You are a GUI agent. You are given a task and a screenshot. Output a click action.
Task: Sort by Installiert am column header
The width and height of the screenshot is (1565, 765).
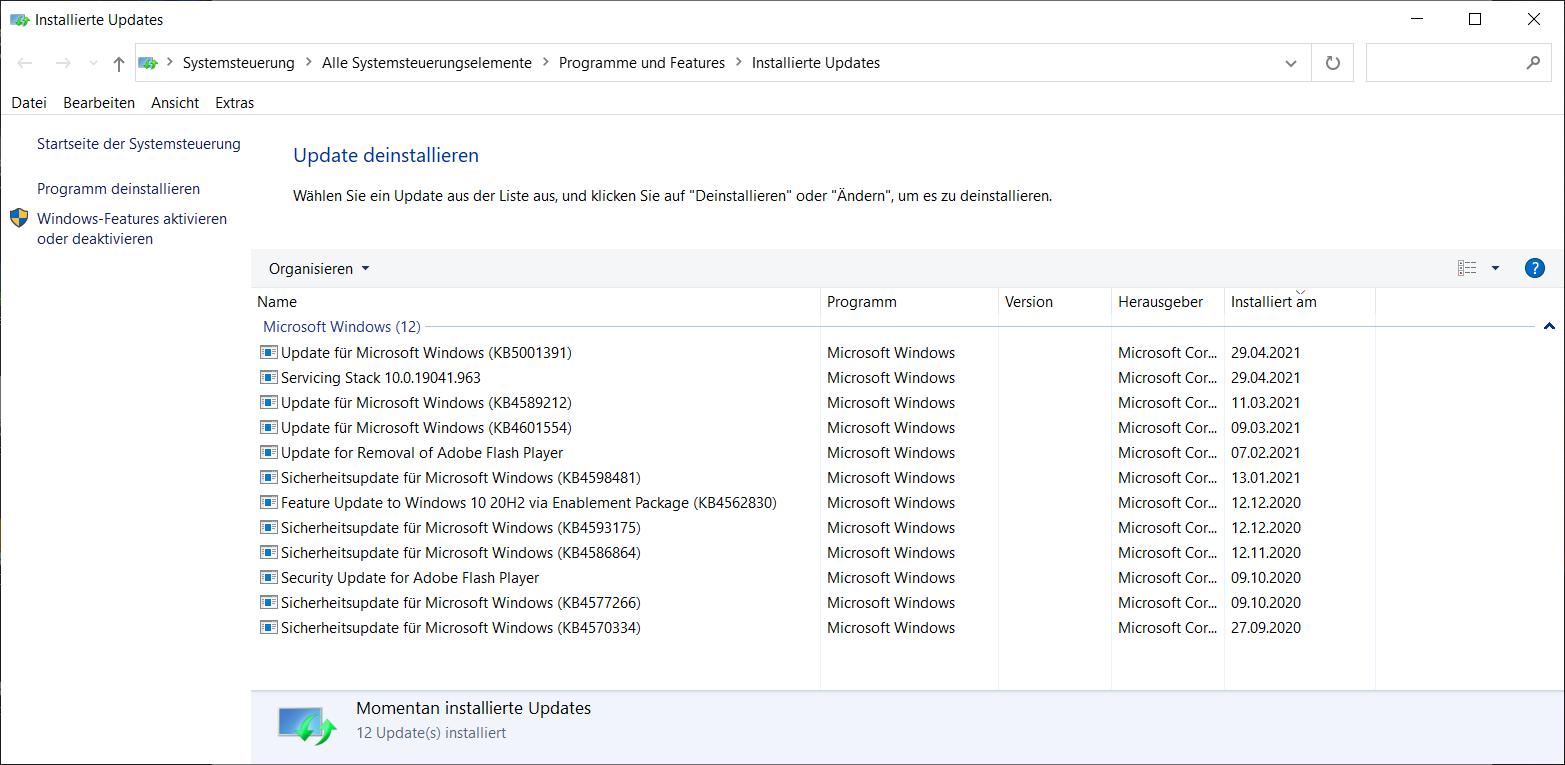1300,302
